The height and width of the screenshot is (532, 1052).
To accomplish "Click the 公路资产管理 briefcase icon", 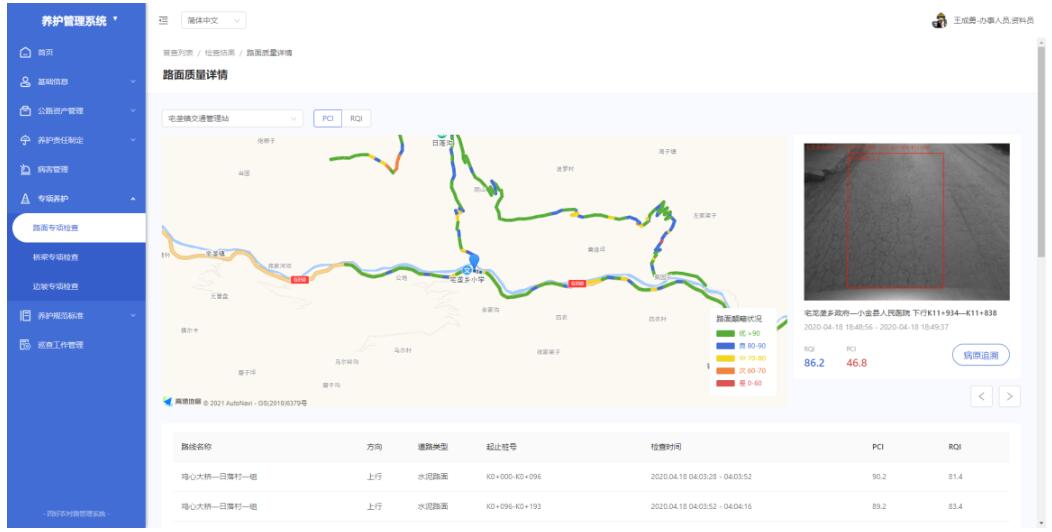I will click(x=24, y=110).
